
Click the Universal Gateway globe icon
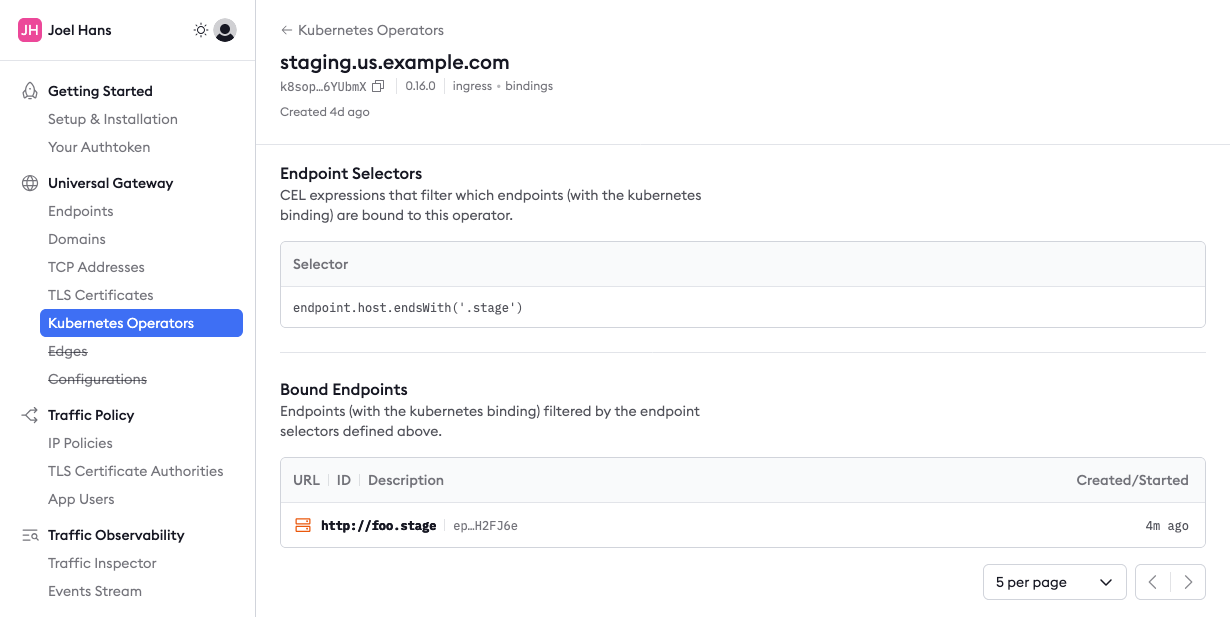coord(30,183)
